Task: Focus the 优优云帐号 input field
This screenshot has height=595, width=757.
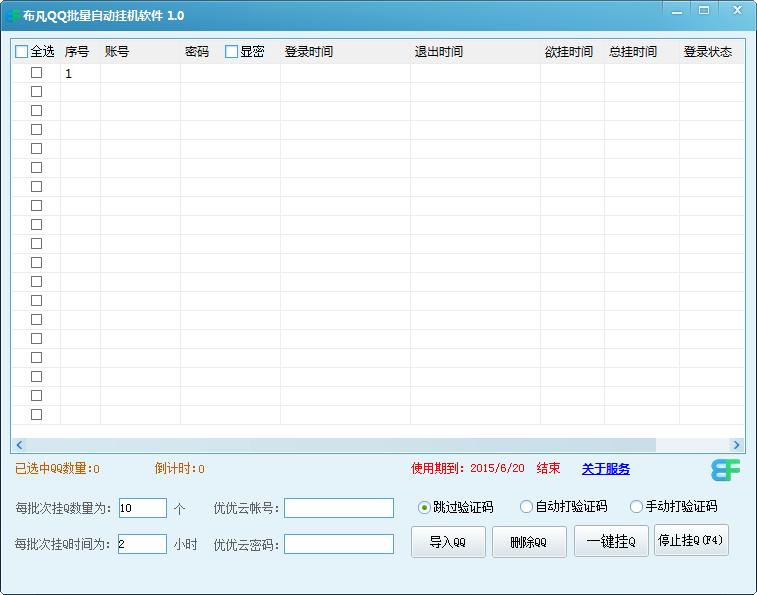Action: (x=339, y=508)
